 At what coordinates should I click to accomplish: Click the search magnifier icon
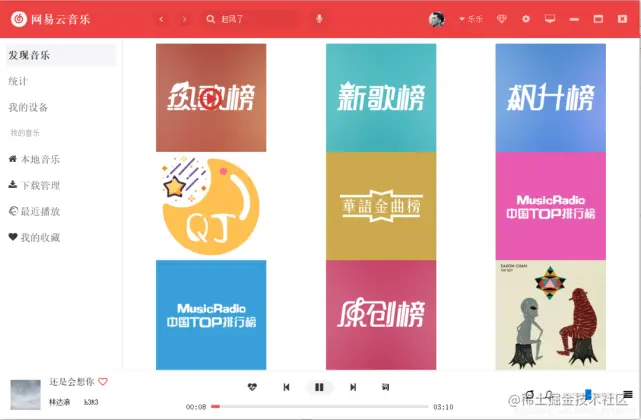click(211, 19)
